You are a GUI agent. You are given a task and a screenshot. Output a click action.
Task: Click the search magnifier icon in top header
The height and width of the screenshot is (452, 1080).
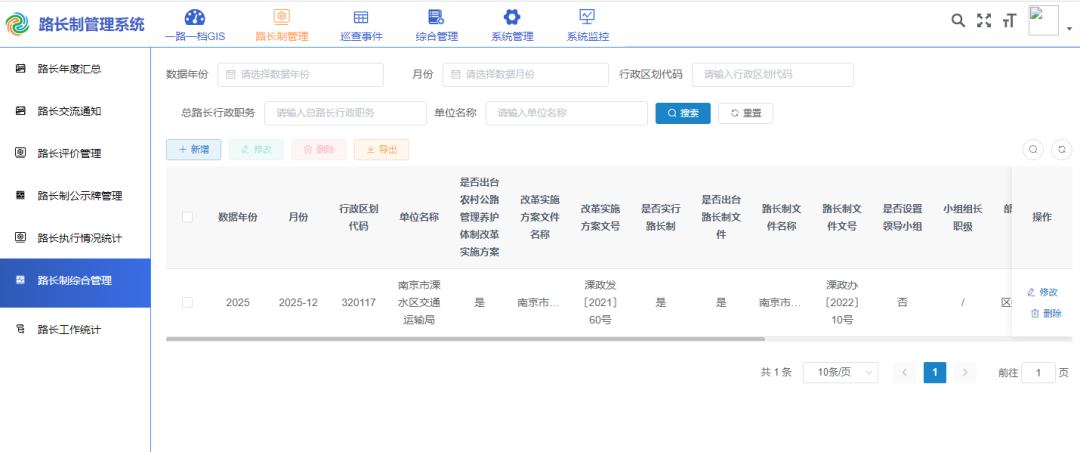(x=958, y=21)
